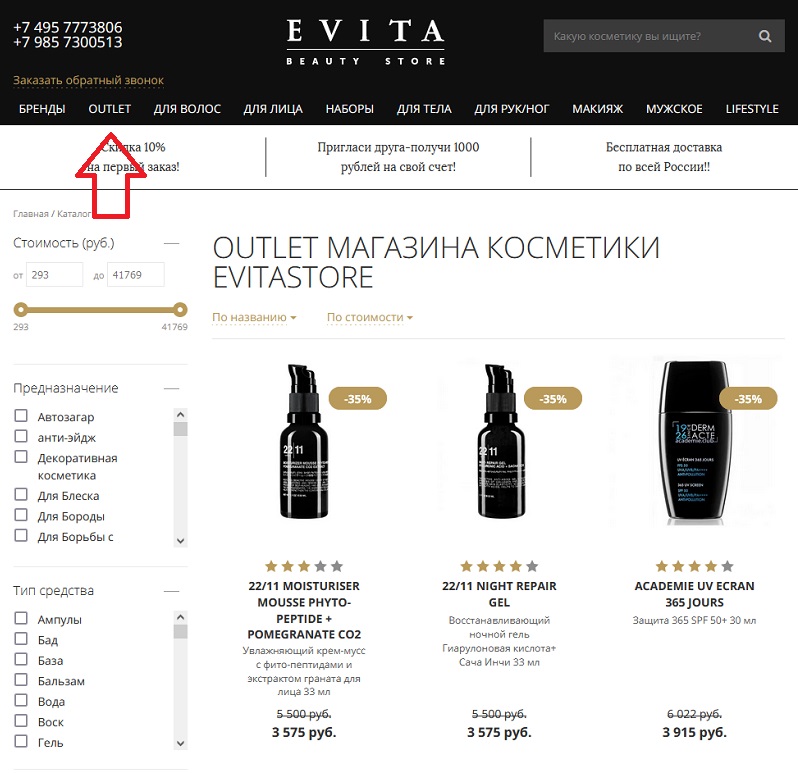Click the star rating of 22/11 Night Repair Gel
798x773 pixels.
(499, 566)
